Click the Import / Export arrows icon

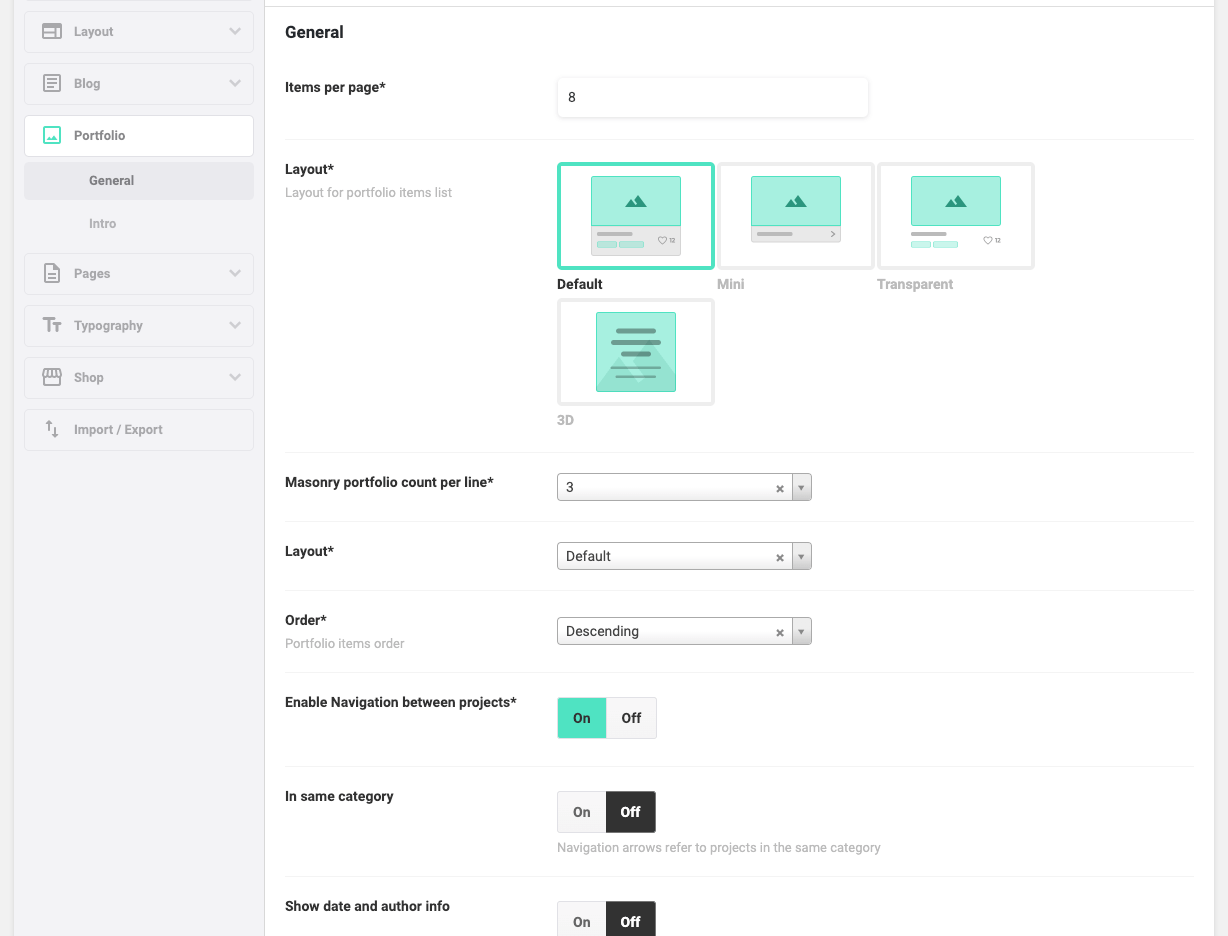tap(52, 429)
